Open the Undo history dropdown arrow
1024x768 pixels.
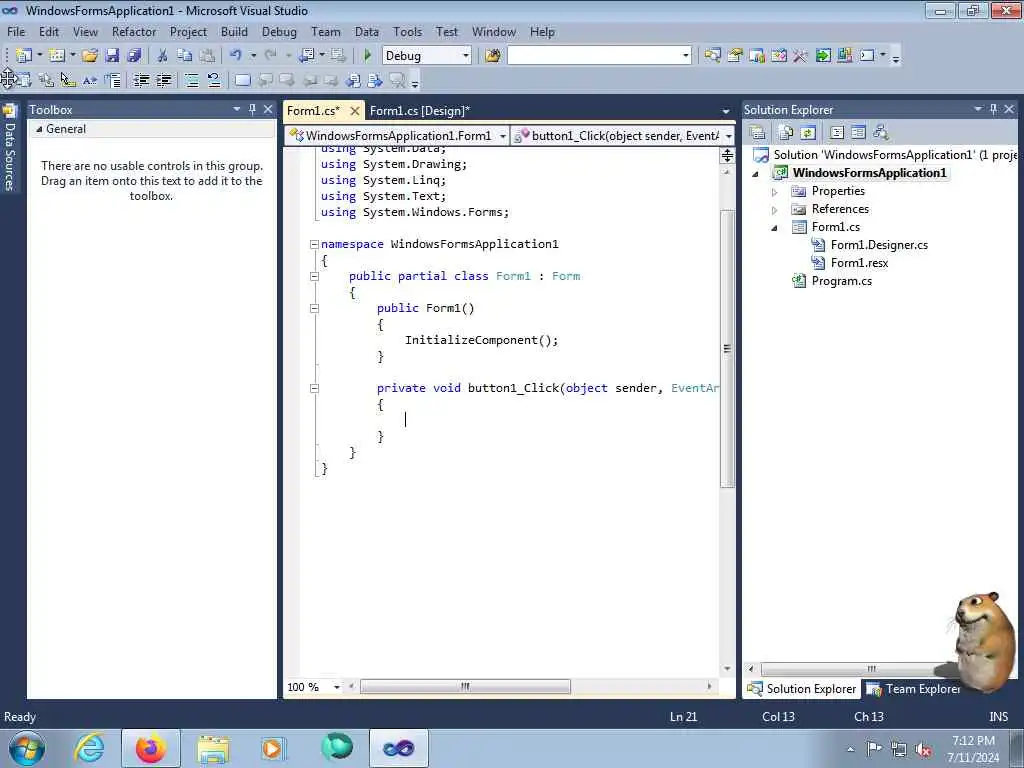tap(253, 56)
